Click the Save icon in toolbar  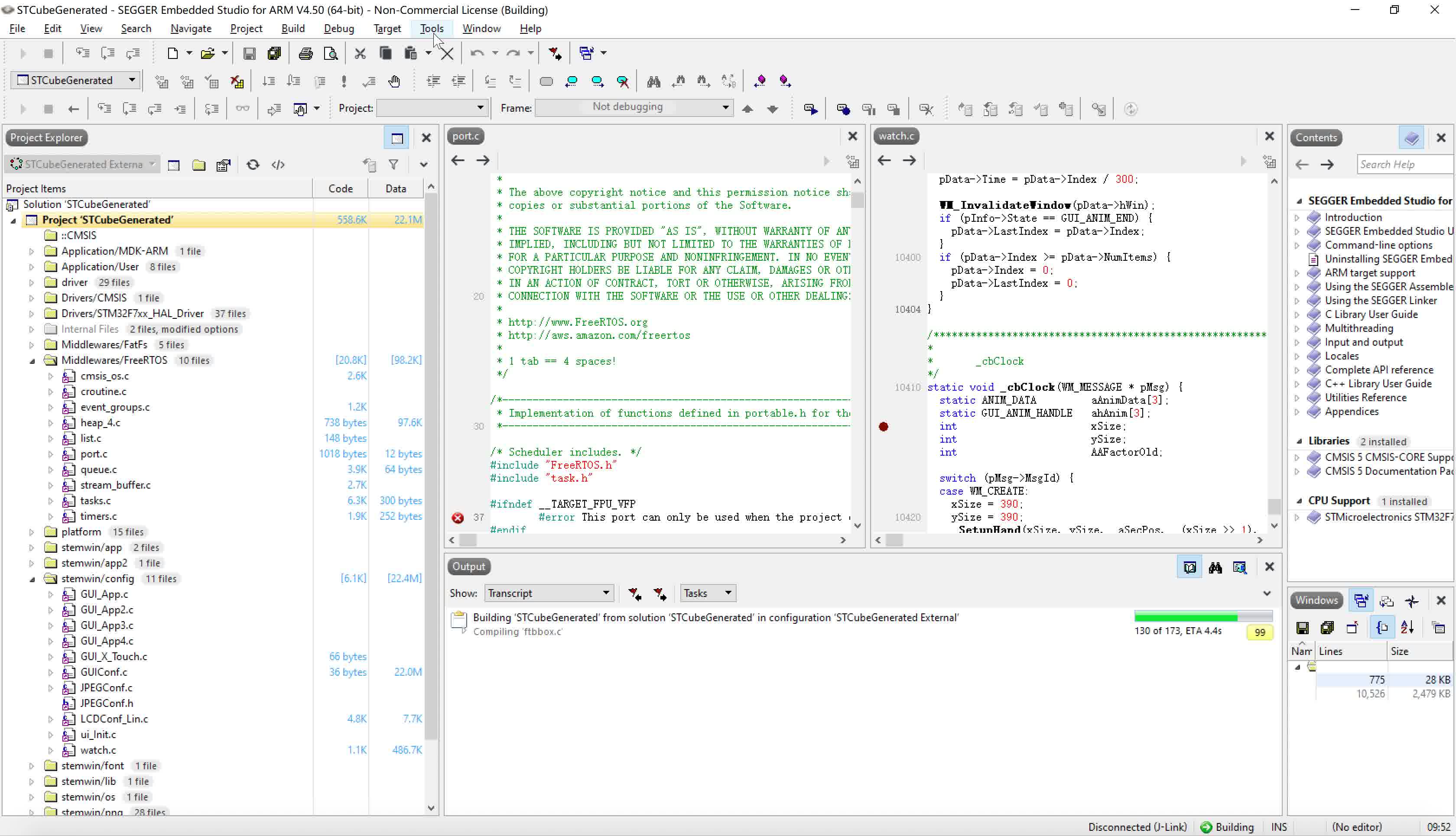point(249,53)
